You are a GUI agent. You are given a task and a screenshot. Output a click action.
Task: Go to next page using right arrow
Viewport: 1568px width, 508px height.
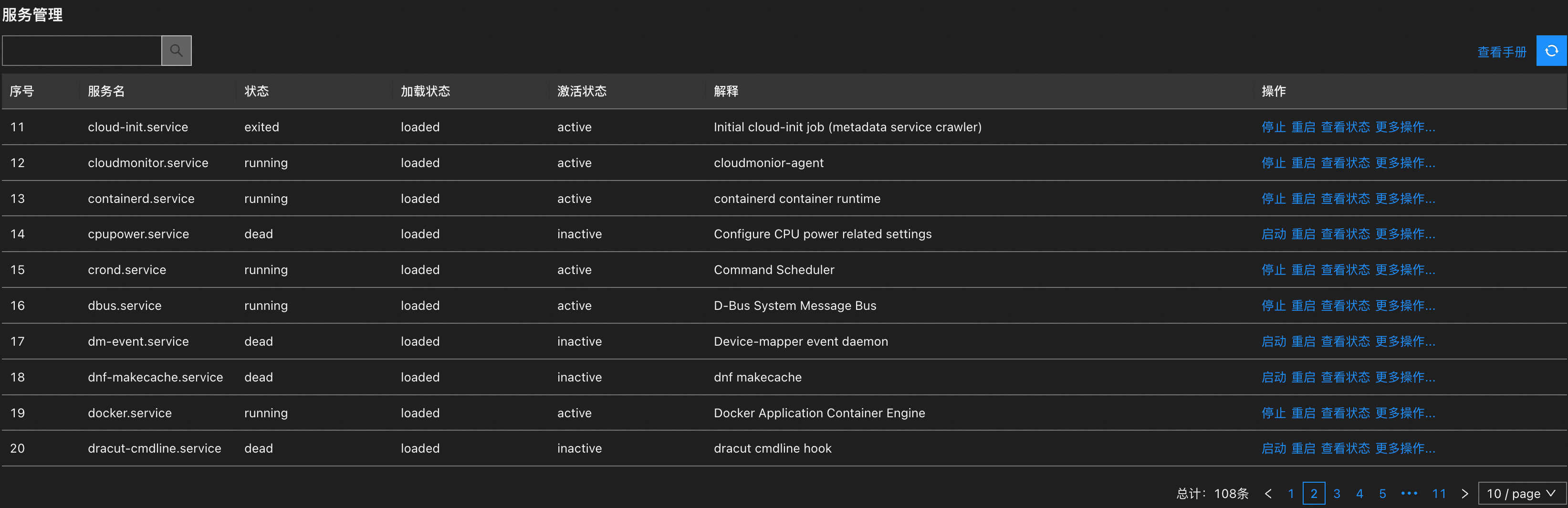click(x=1464, y=493)
